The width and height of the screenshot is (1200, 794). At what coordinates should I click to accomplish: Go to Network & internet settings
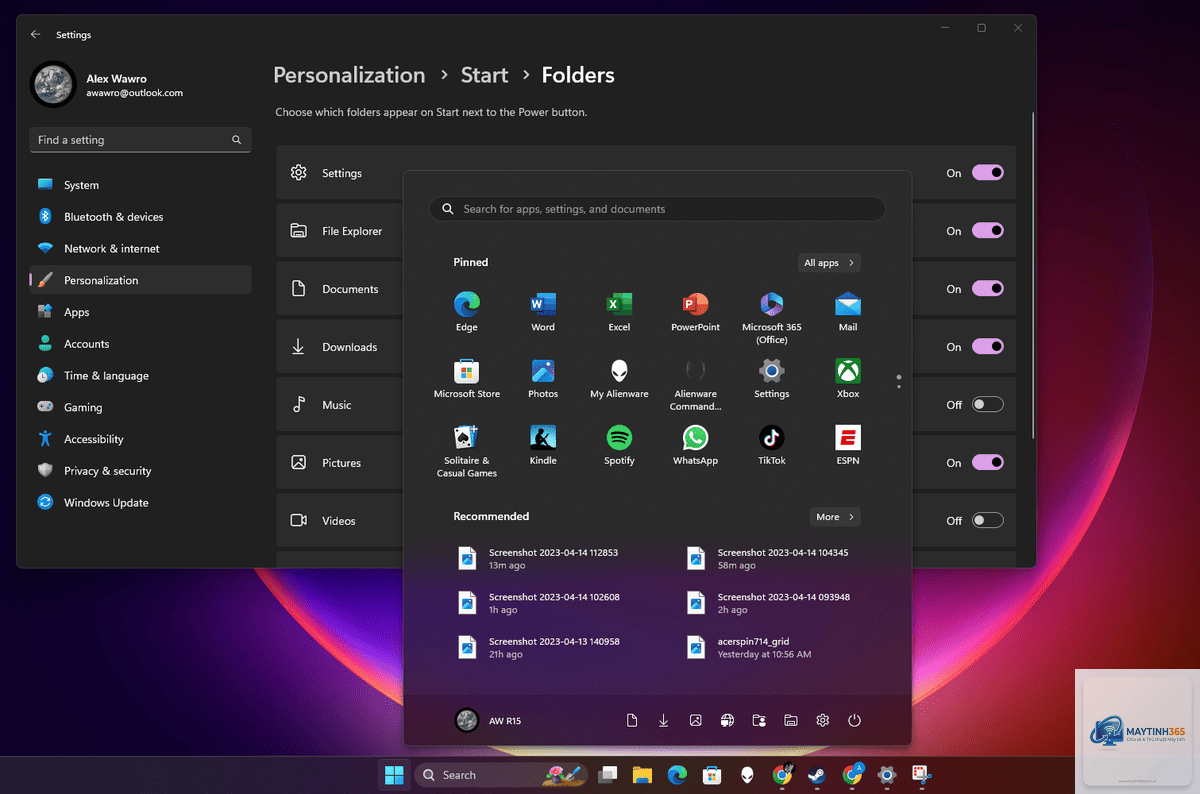140,249
